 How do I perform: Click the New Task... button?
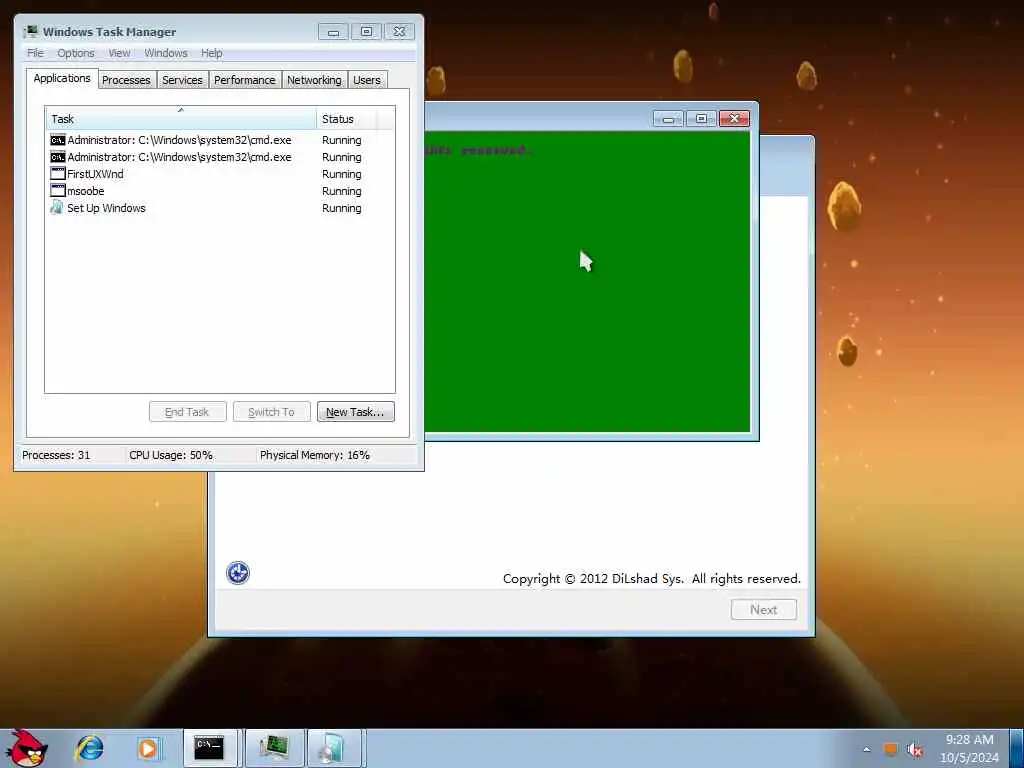(356, 412)
